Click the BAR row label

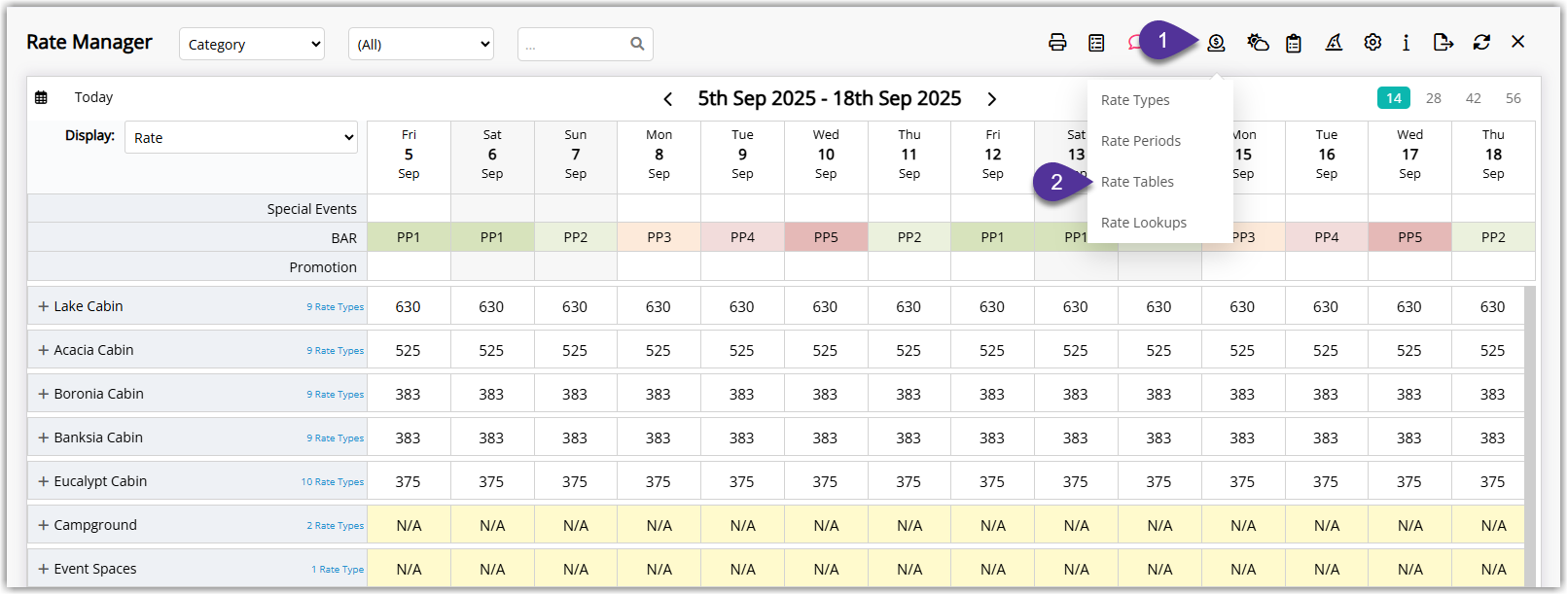344,238
